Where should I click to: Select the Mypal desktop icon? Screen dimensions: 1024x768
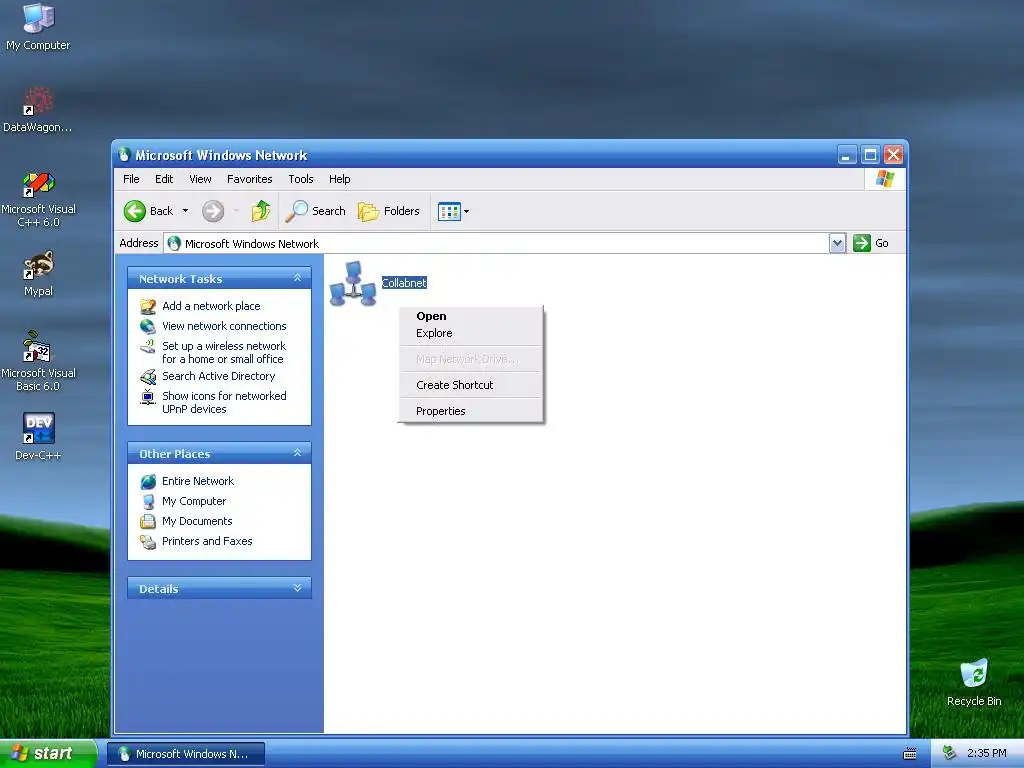click(38, 273)
